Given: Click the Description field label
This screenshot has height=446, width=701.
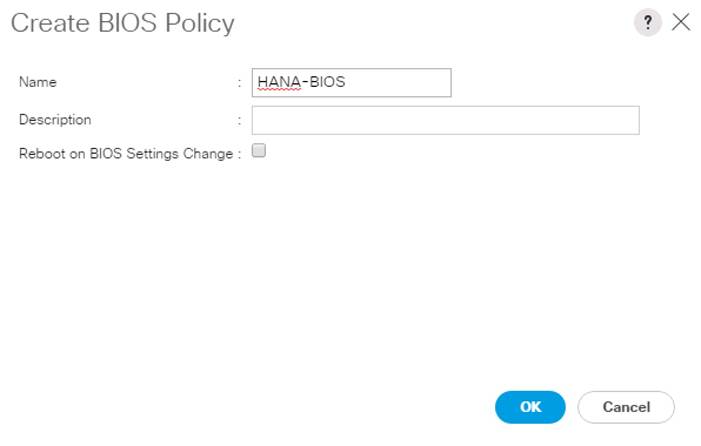Looking at the screenshot, I should 55,120.
